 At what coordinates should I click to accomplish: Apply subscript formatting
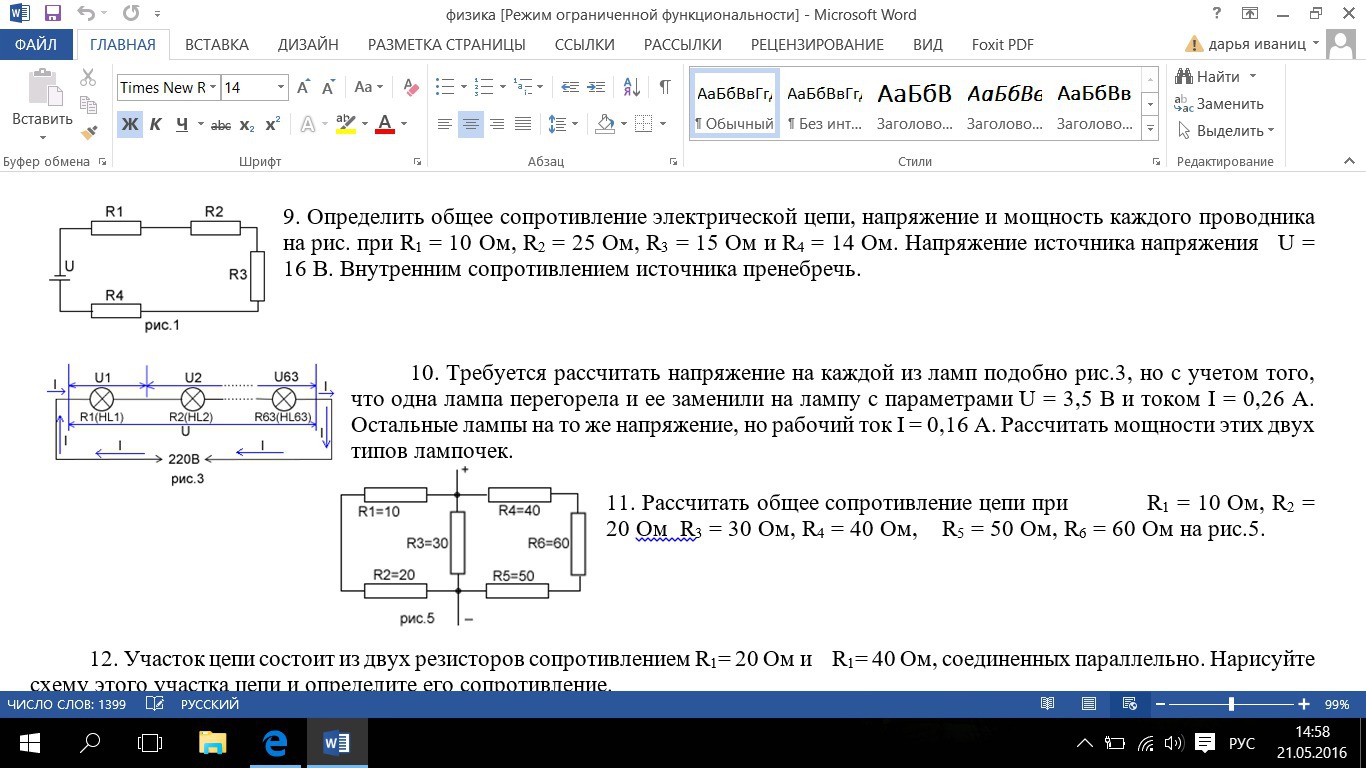247,125
